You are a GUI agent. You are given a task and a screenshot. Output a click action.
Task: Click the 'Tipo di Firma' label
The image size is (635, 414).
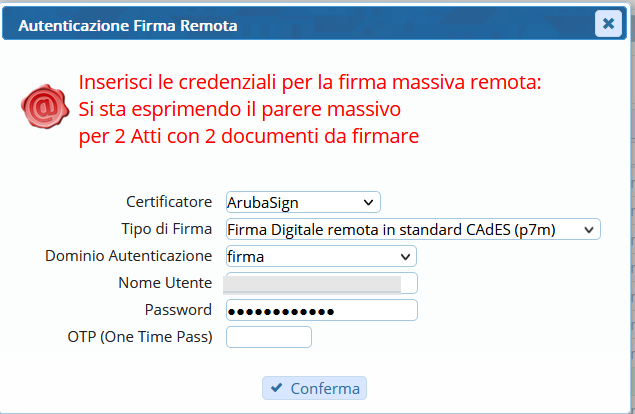click(166, 229)
